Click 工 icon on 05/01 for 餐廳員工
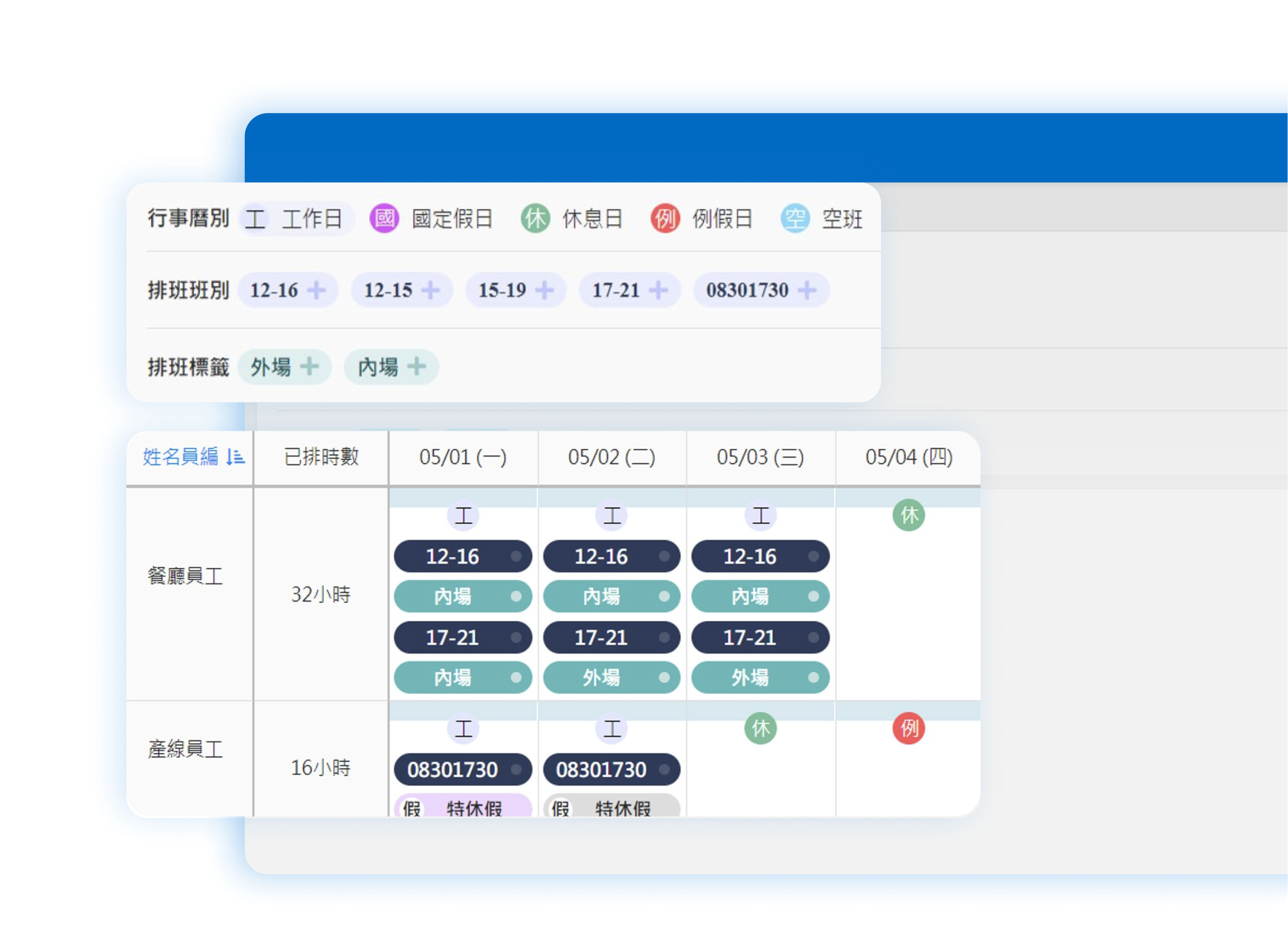1288x926 pixels. pos(463,516)
